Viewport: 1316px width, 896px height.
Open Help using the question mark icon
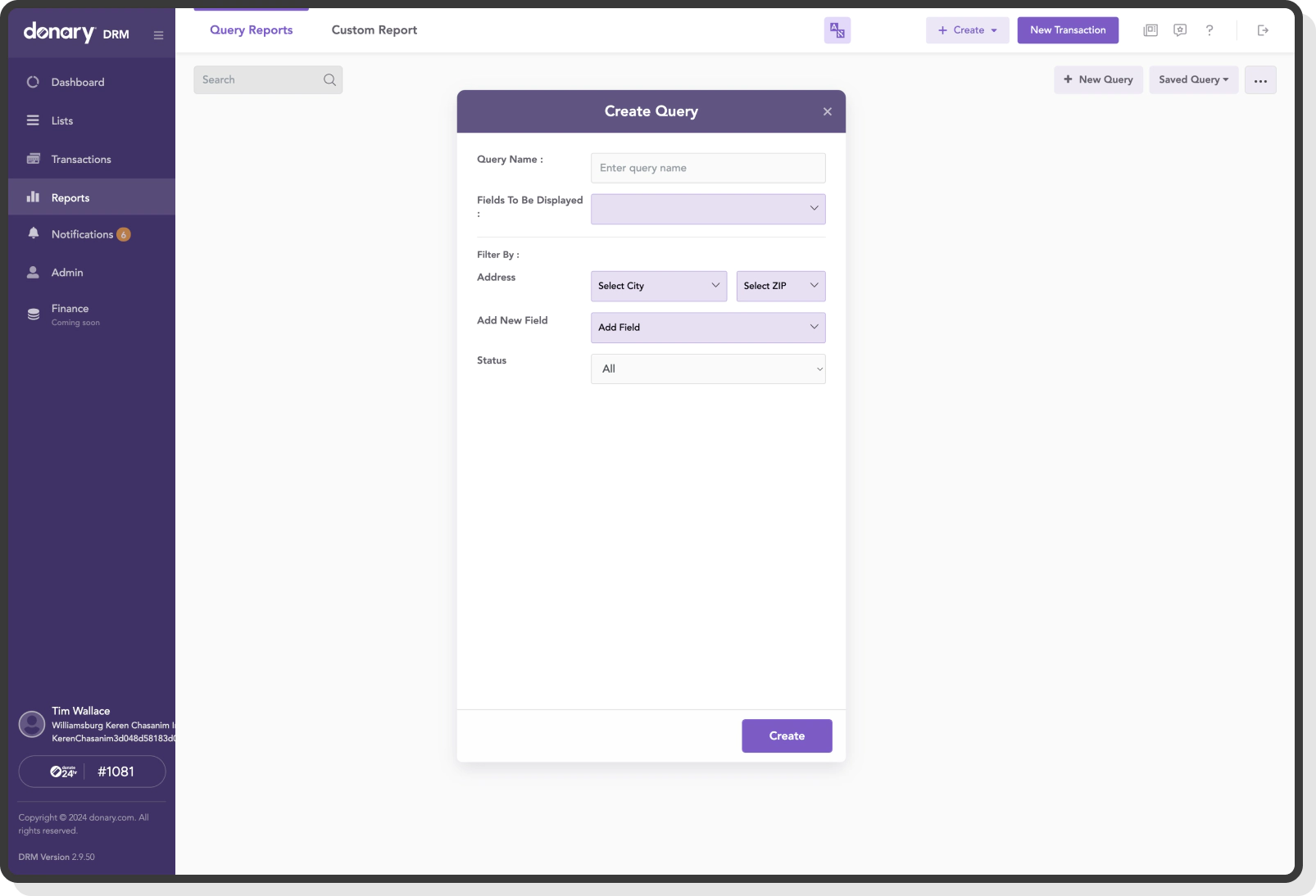(1209, 30)
